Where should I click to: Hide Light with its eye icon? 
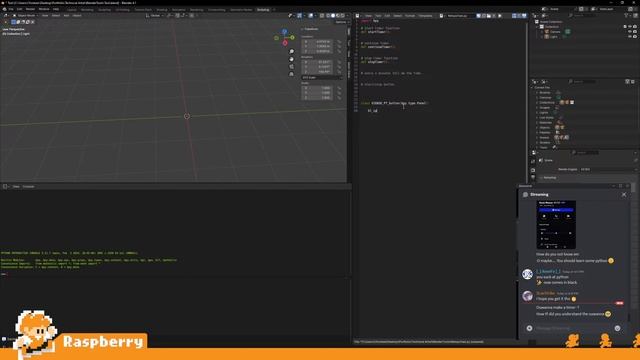click(630, 37)
